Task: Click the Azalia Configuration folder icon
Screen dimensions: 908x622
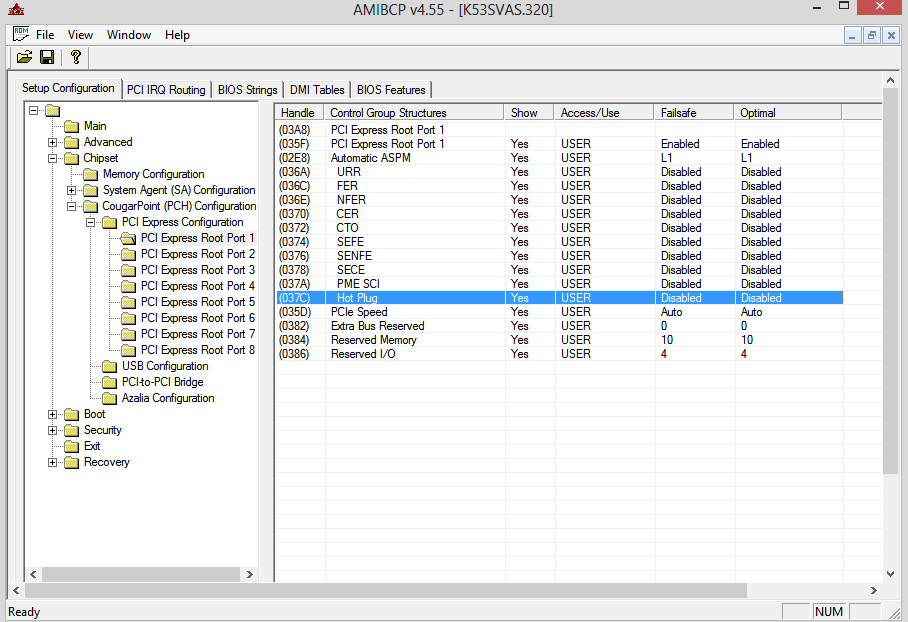Action: point(109,398)
